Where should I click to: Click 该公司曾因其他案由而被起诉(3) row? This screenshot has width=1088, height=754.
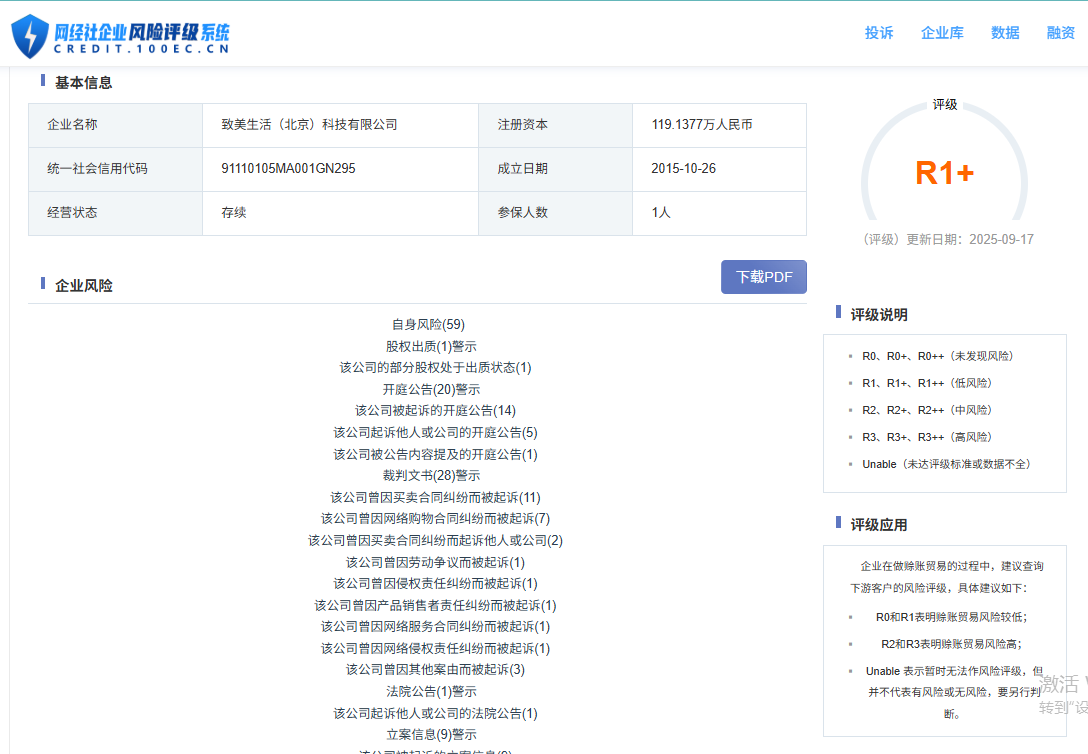tap(435, 670)
